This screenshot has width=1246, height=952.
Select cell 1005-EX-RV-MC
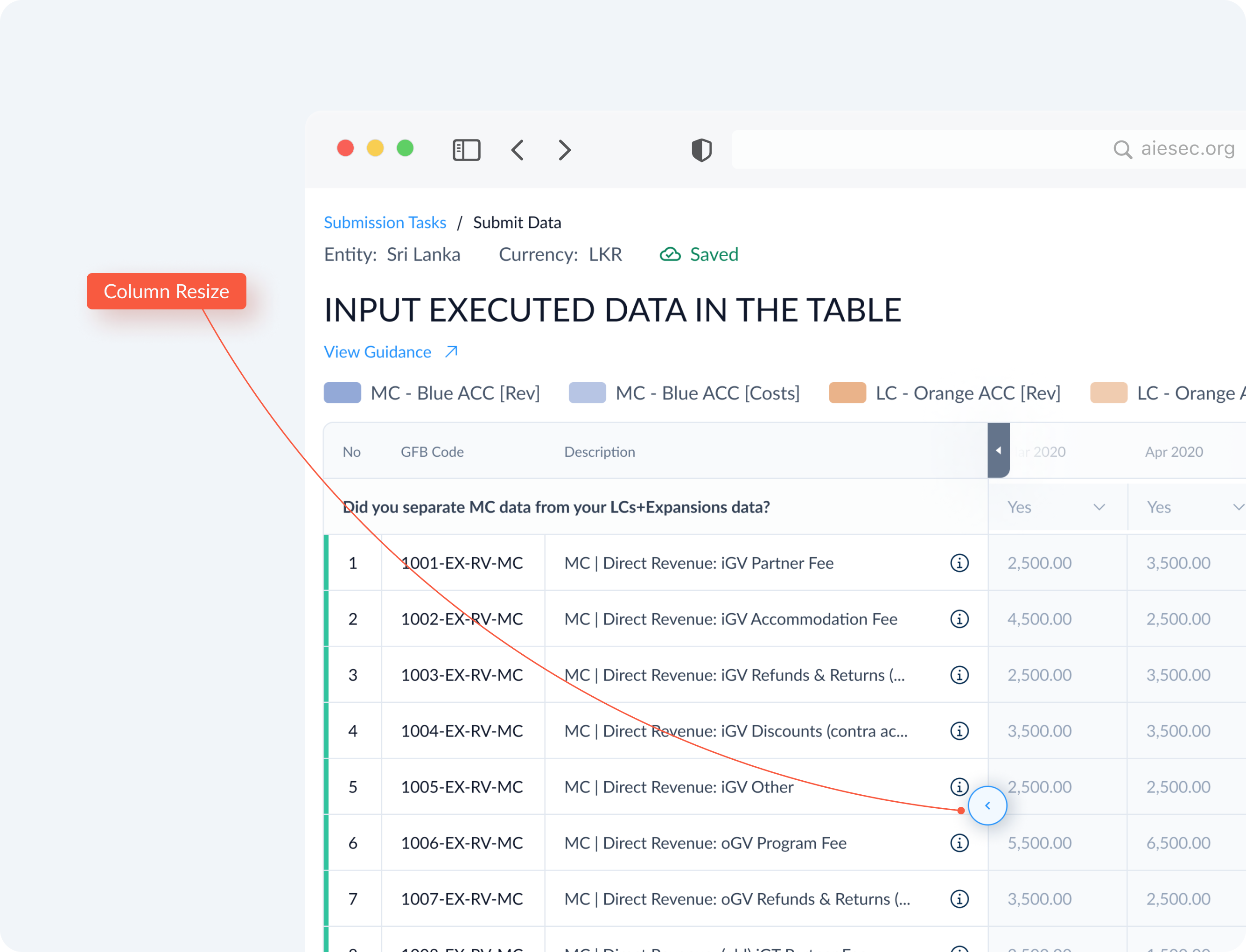[x=462, y=786]
